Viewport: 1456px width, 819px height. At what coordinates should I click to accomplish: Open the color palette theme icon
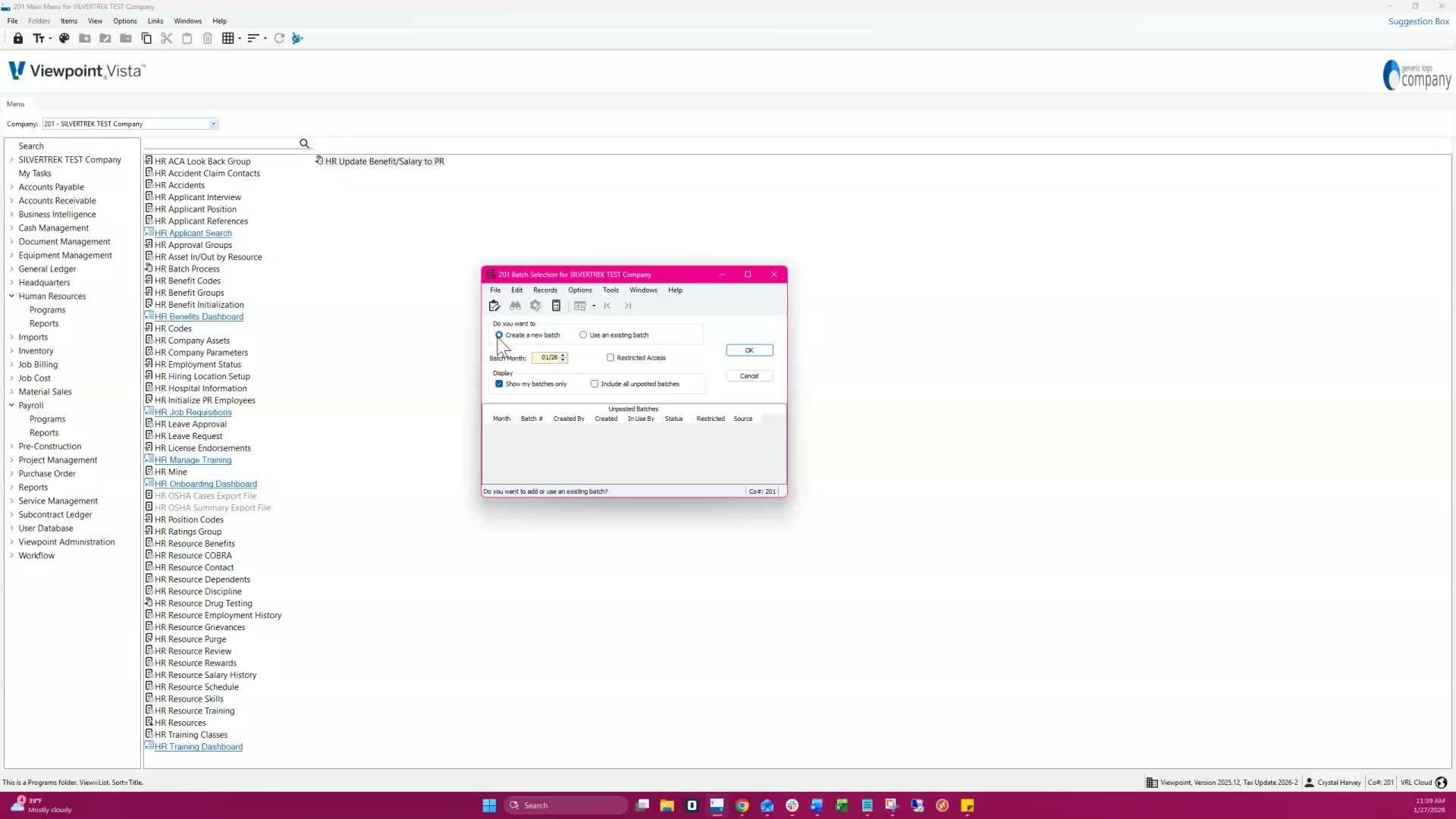[64, 38]
